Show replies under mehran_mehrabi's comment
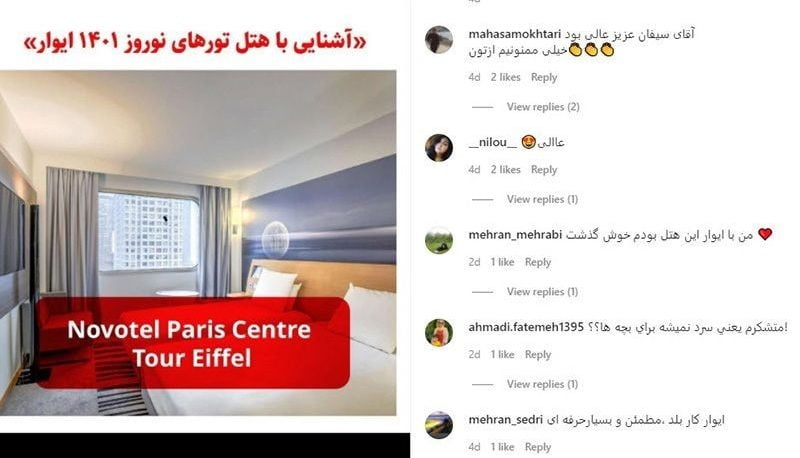 (x=542, y=291)
